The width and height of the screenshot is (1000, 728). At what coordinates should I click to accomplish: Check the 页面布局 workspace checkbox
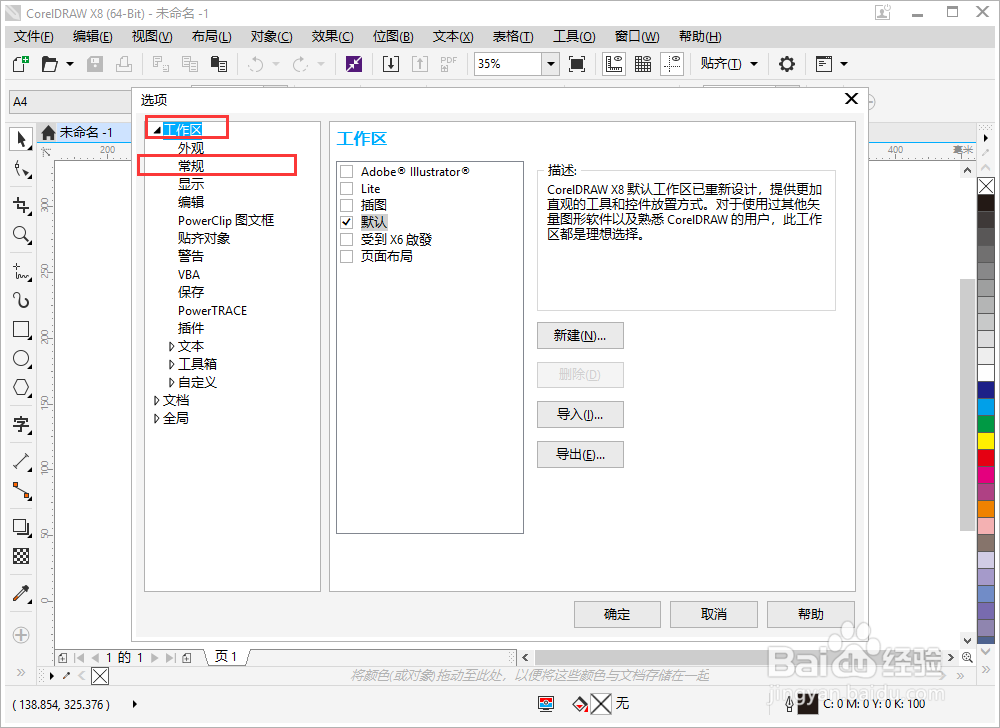(347, 256)
